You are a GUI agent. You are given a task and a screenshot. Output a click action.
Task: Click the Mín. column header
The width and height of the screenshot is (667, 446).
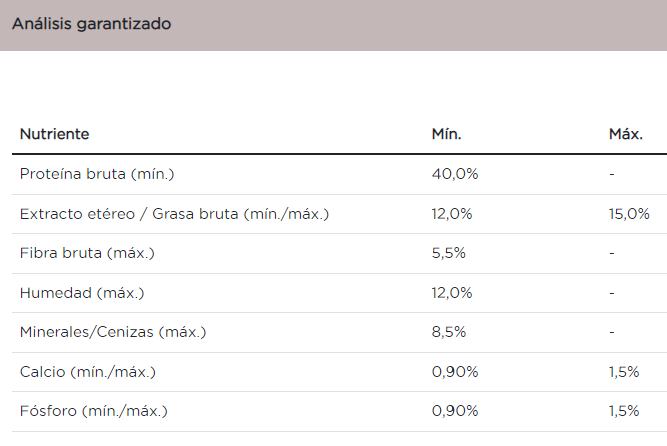[446, 134]
